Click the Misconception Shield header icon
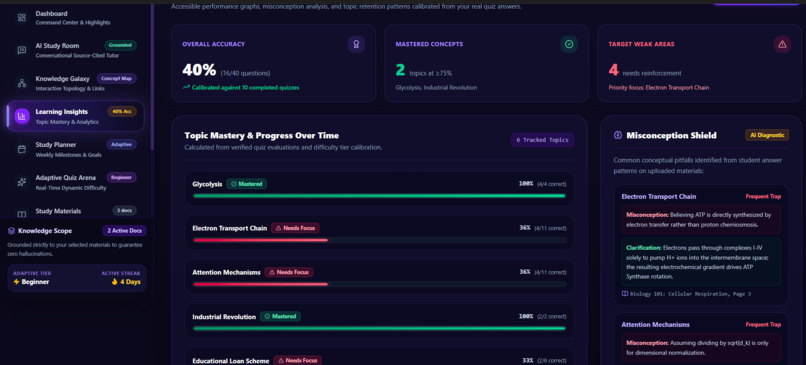The height and width of the screenshot is (365, 806). 618,135
